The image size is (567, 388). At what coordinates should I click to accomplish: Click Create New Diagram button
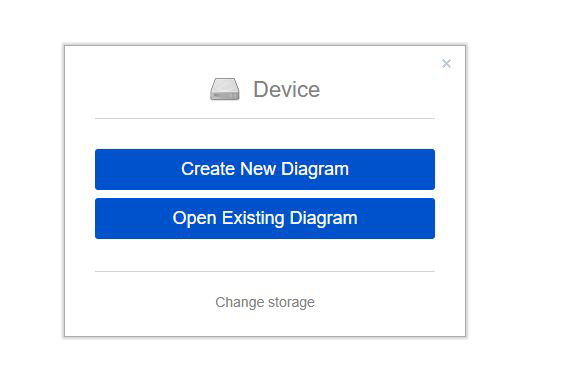pyautogui.click(x=265, y=169)
